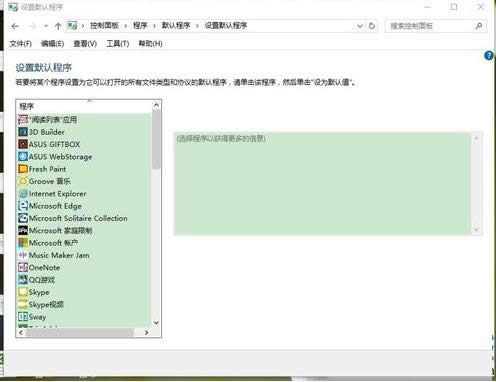Select the Internet Explorer text row

pos(58,194)
